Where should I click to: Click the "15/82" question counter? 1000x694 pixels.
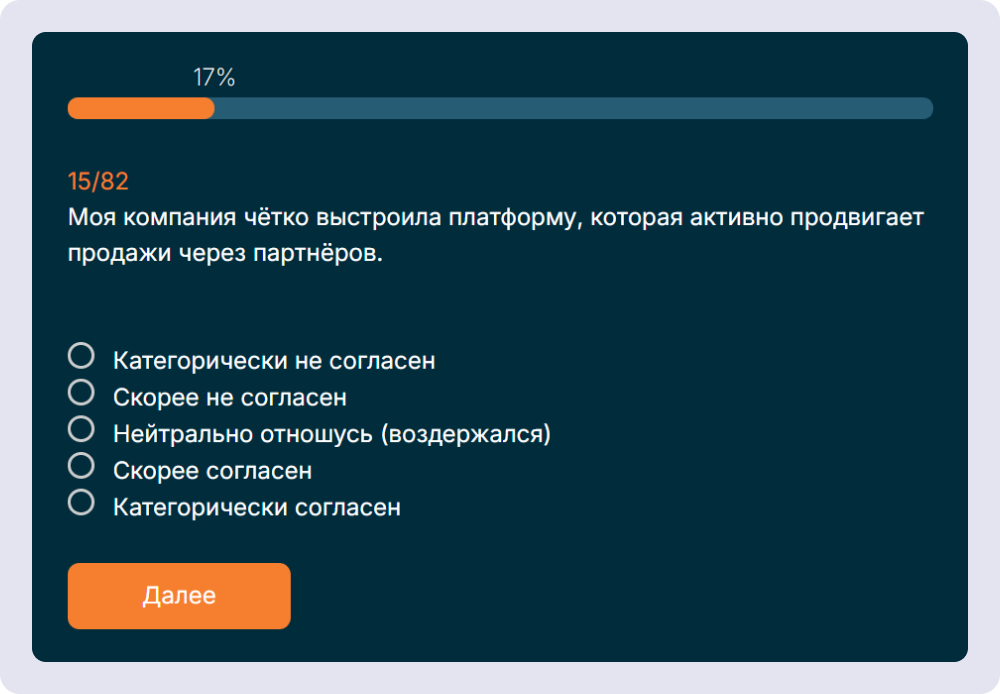pos(89,182)
